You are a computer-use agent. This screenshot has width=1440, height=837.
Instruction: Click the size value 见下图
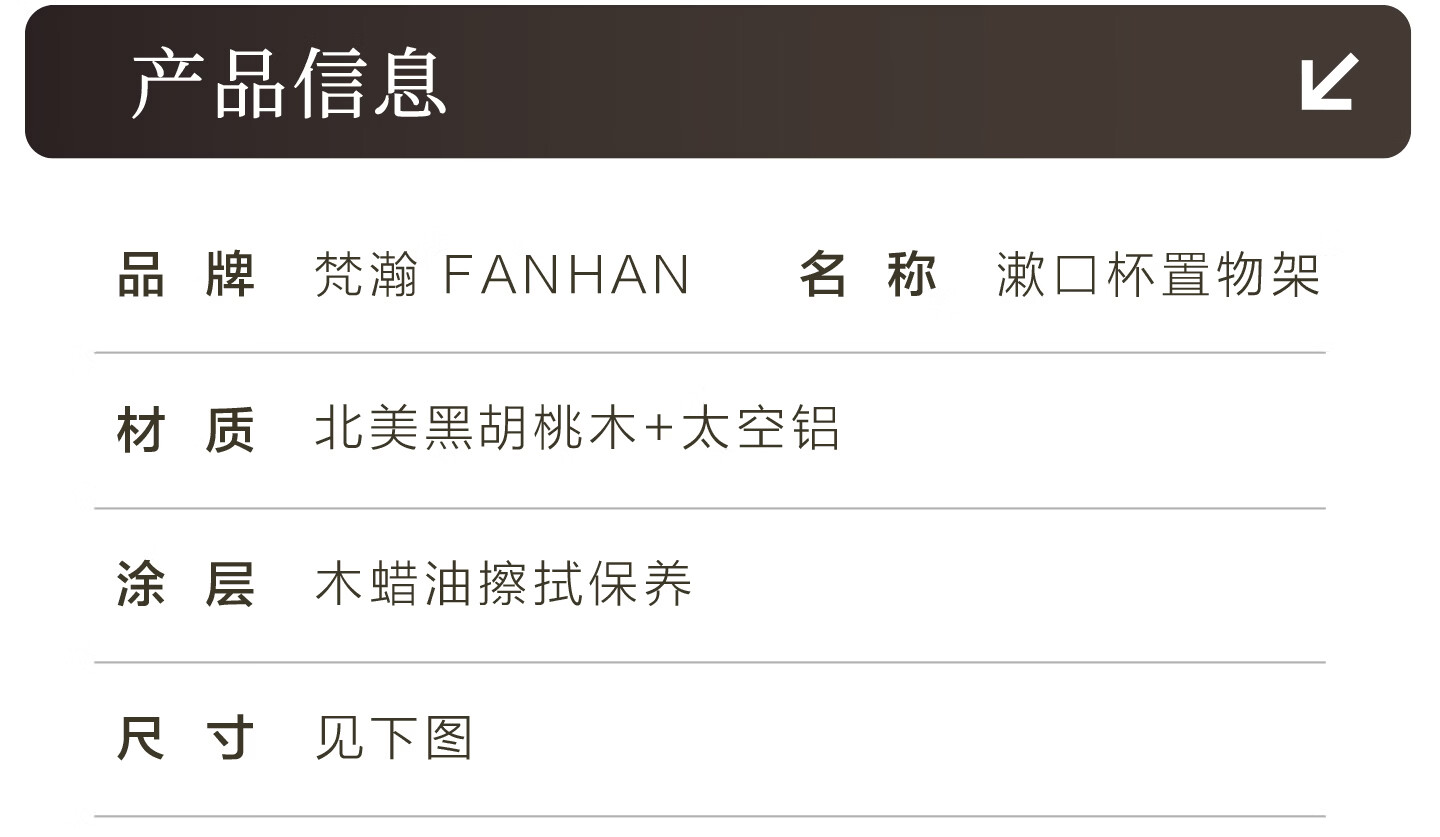pyautogui.click(x=393, y=739)
